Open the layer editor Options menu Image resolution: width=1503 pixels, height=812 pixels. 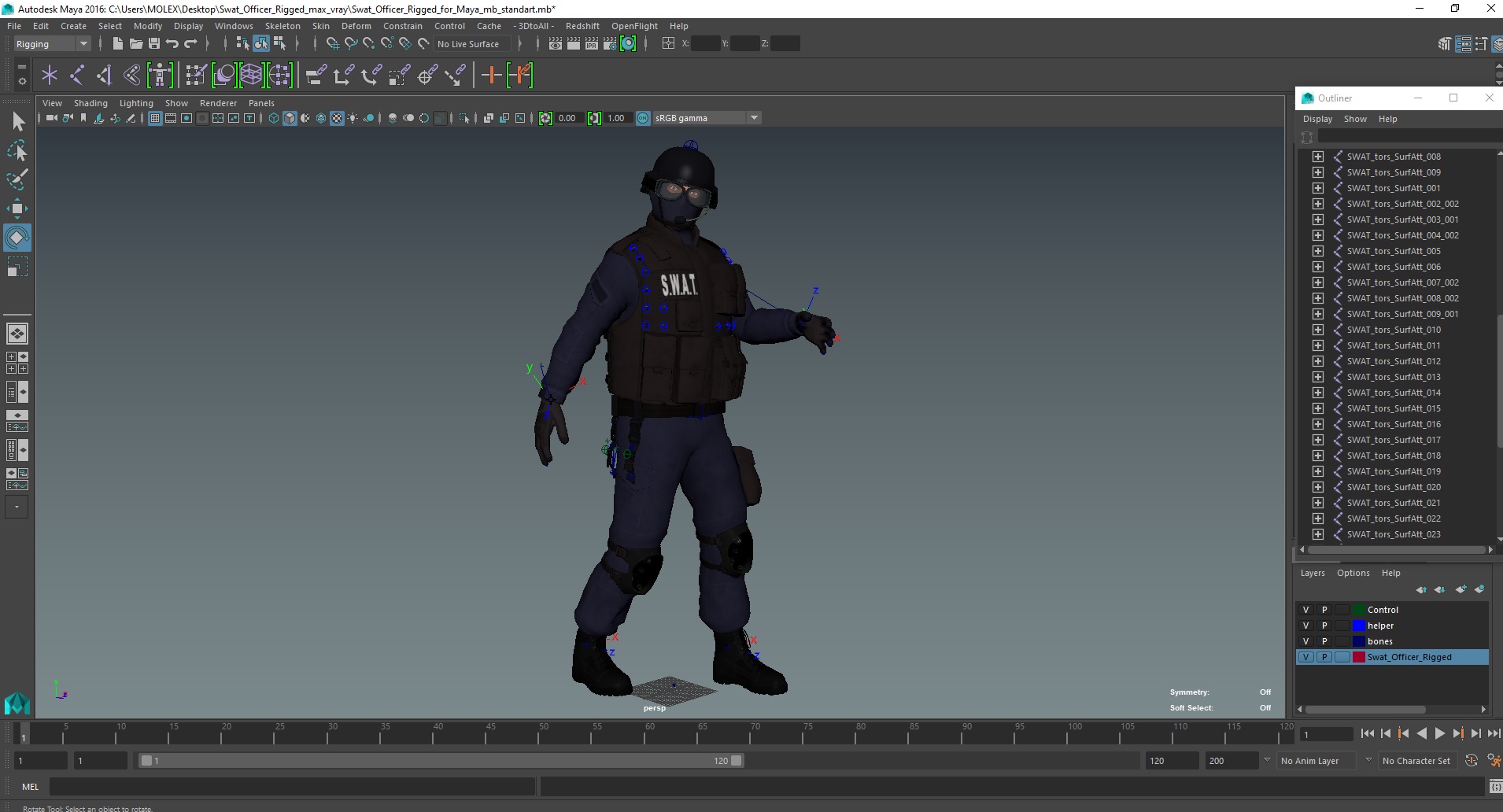click(1353, 573)
